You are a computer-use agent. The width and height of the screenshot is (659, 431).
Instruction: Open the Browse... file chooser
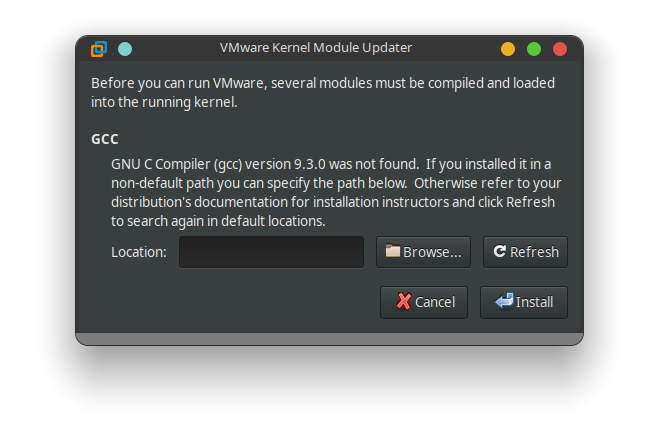point(423,252)
